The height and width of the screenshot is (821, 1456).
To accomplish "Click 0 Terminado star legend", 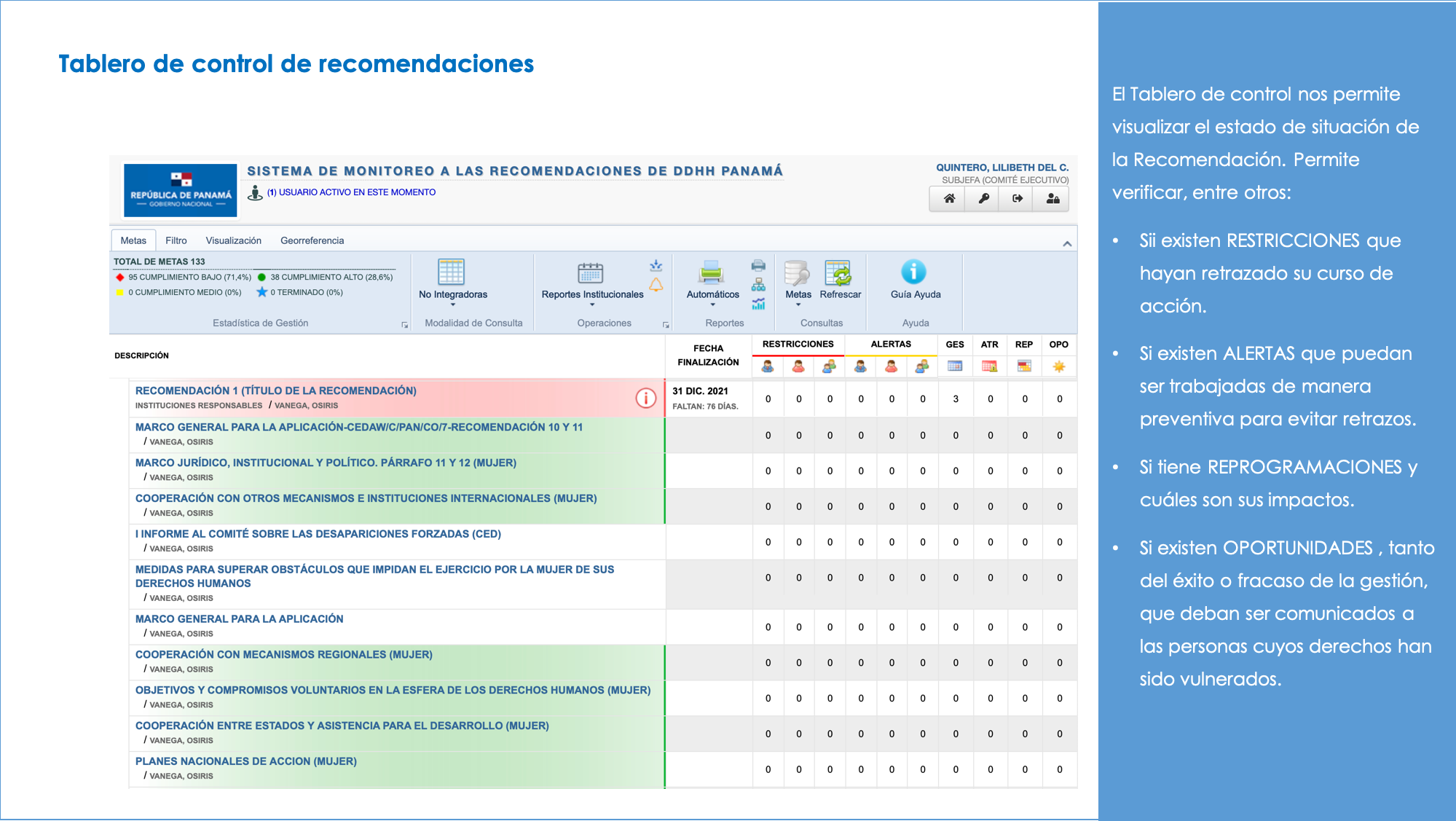I will click(299, 292).
